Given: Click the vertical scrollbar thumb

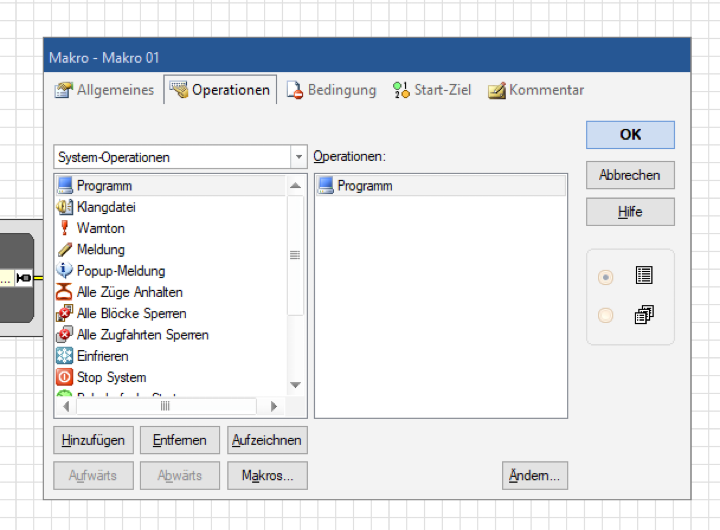Looking at the screenshot, I should click(x=295, y=255).
